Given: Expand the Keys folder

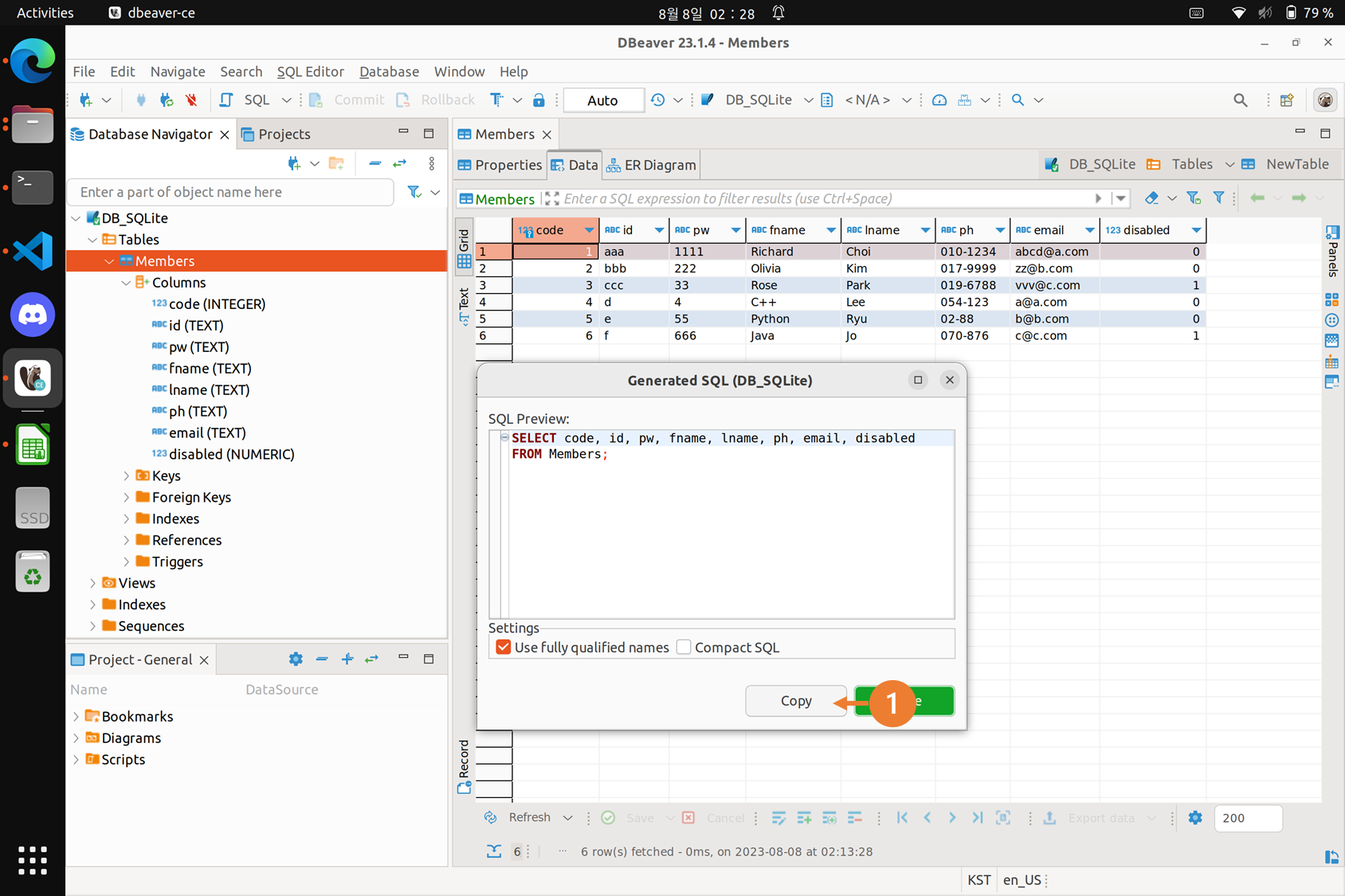Looking at the screenshot, I should pos(126,476).
